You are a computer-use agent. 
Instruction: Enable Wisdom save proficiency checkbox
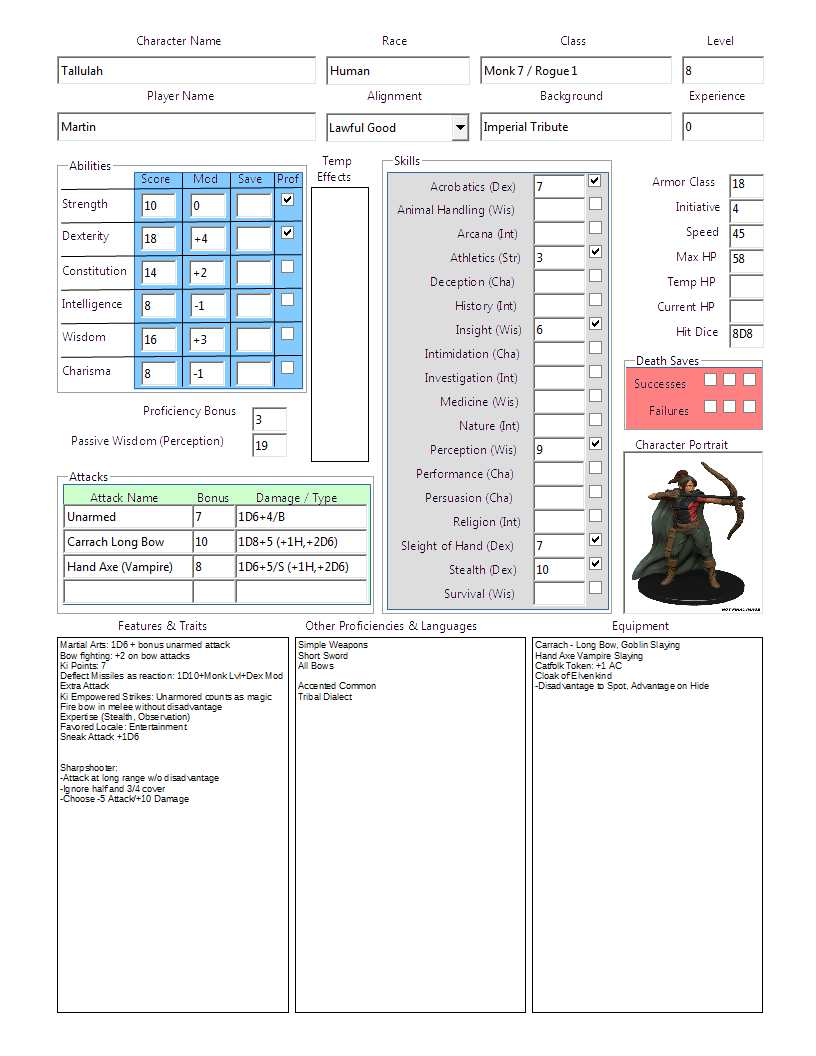pyautogui.click(x=287, y=333)
